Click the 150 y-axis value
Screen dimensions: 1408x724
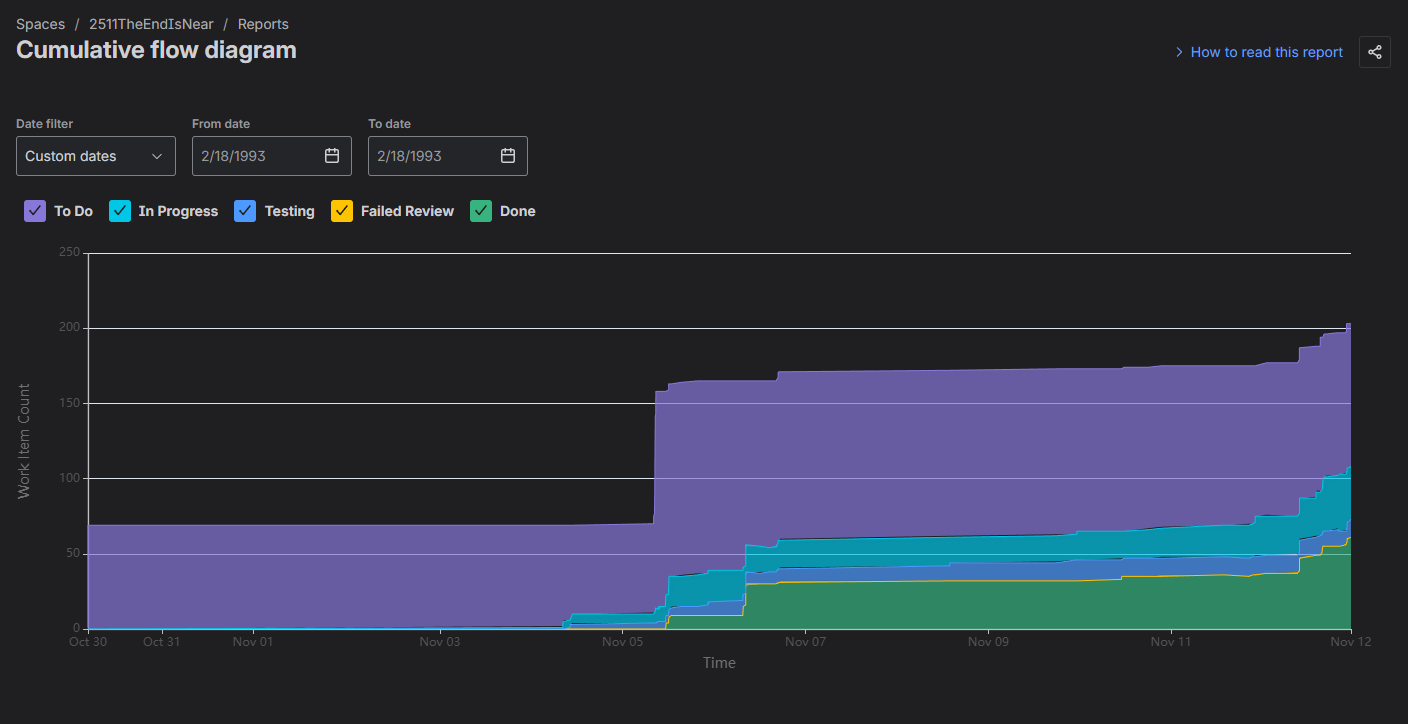[x=69, y=403]
